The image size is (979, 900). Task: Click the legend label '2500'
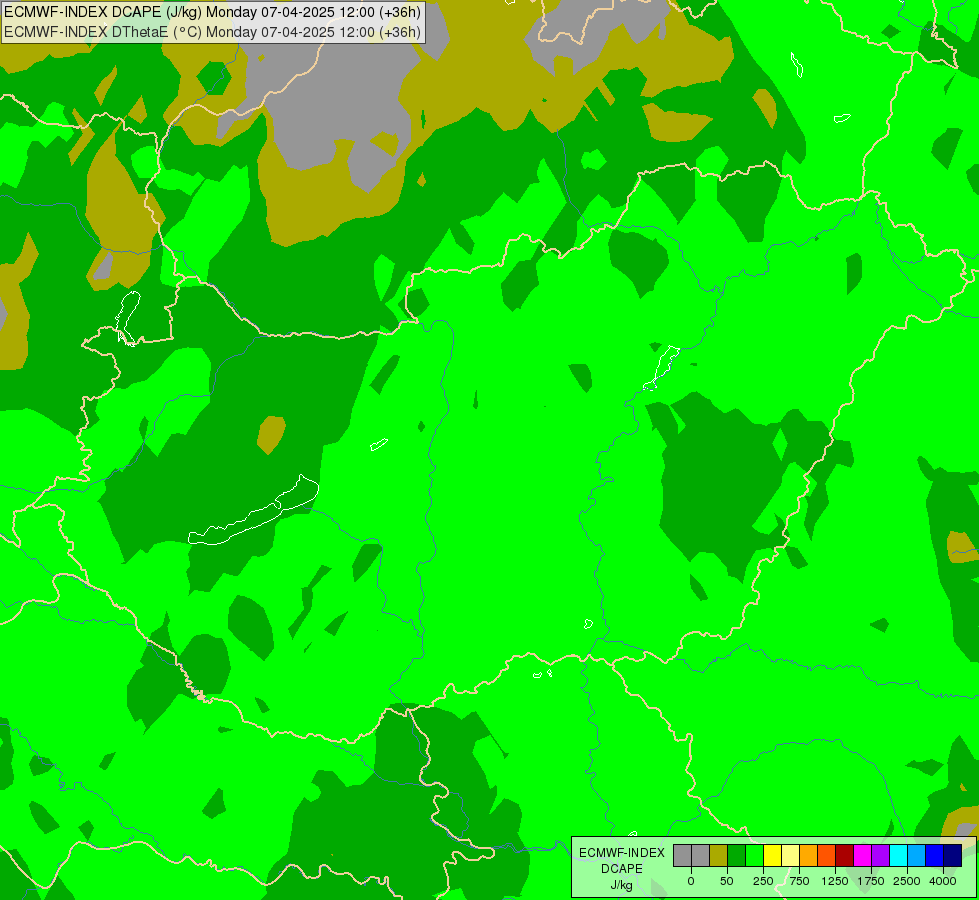tap(907, 881)
